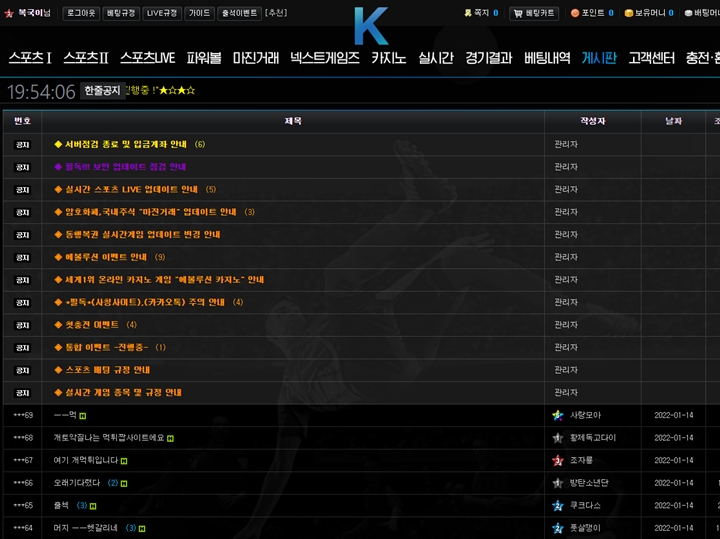Open the 에볼루션 이벤트 안내 notice
The image size is (720, 539).
click(x=106, y=257)
